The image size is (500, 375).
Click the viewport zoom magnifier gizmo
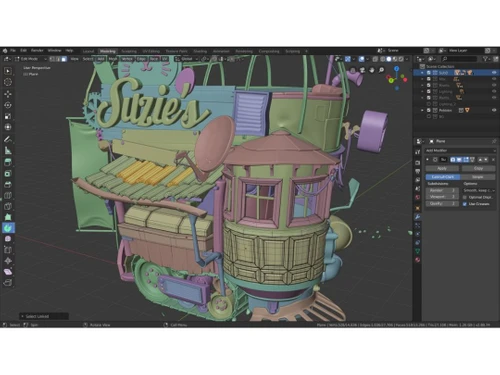click(381, 70)
